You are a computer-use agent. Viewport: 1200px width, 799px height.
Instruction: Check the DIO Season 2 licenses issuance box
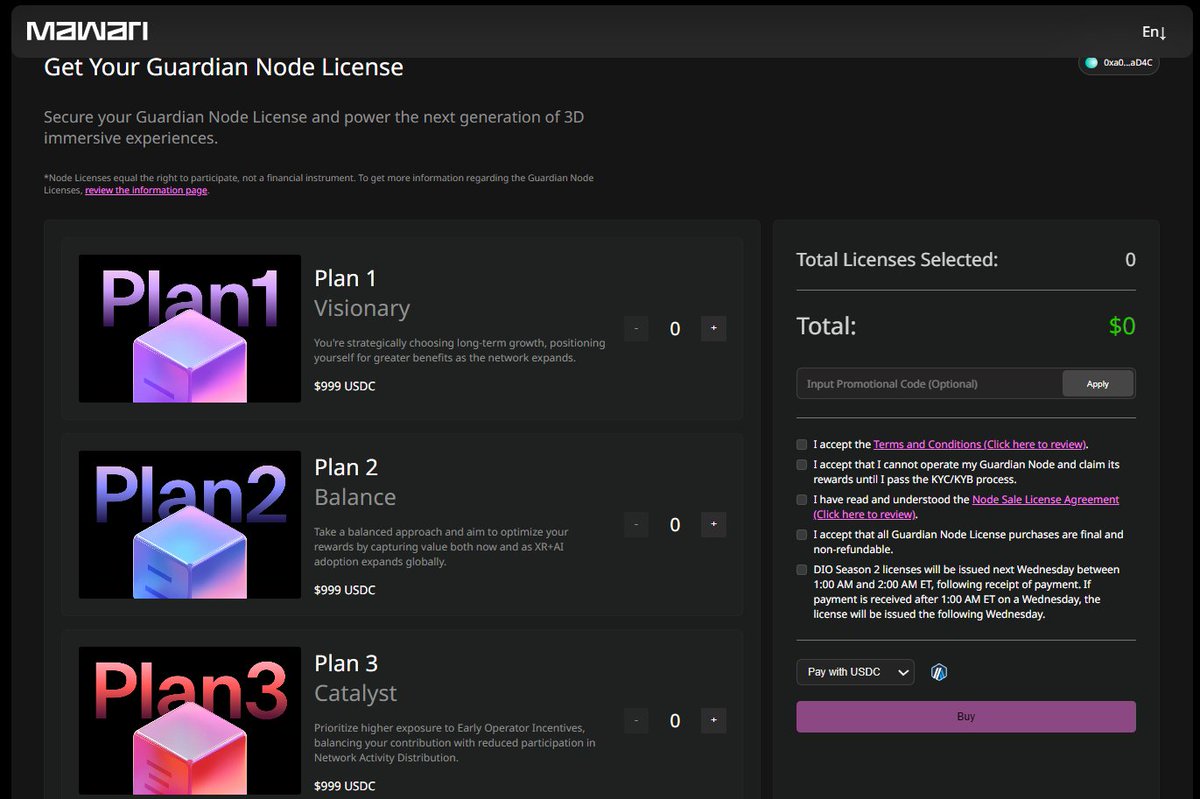802,569
